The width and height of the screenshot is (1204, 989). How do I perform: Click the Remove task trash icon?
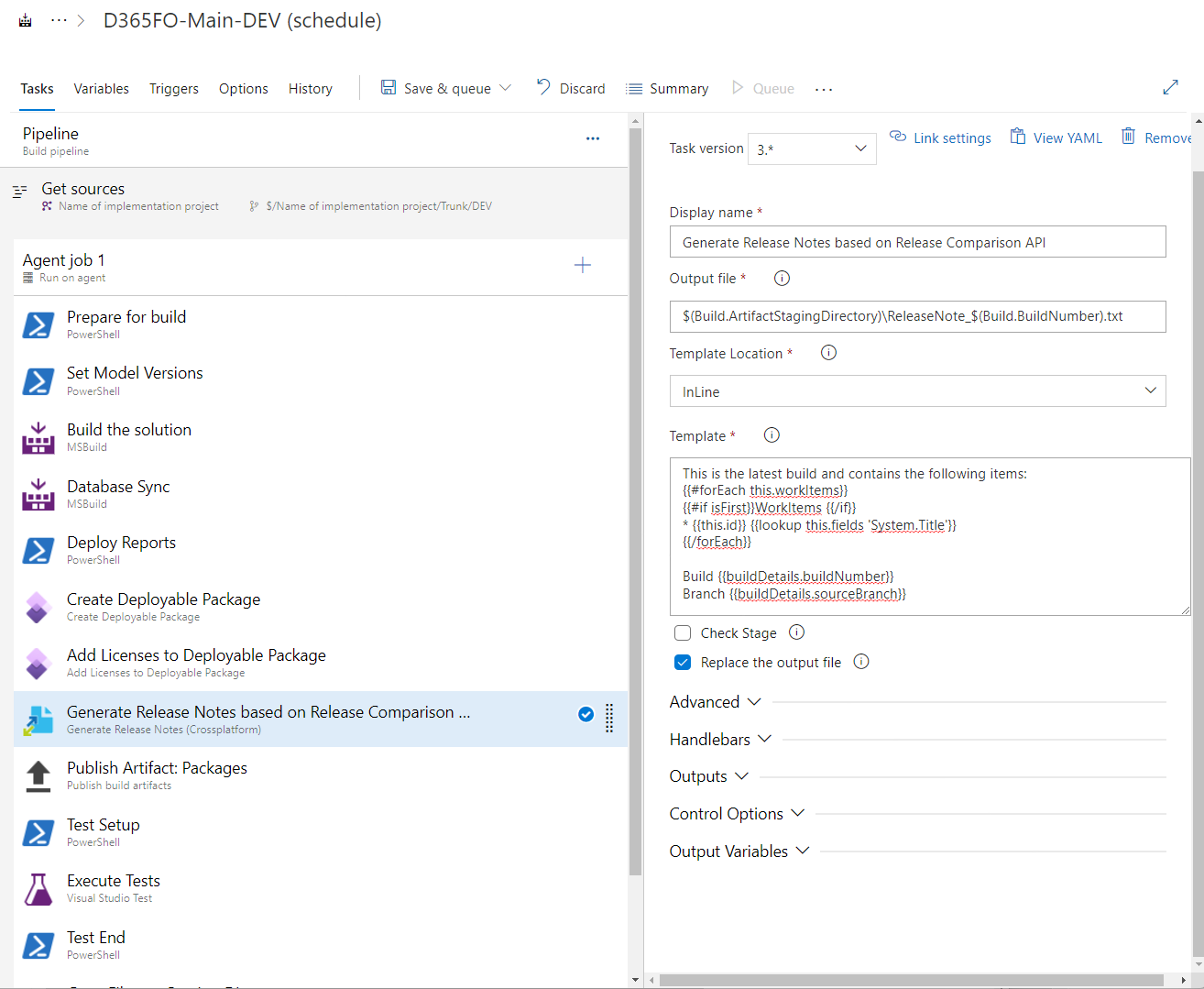pos(1128,136)
